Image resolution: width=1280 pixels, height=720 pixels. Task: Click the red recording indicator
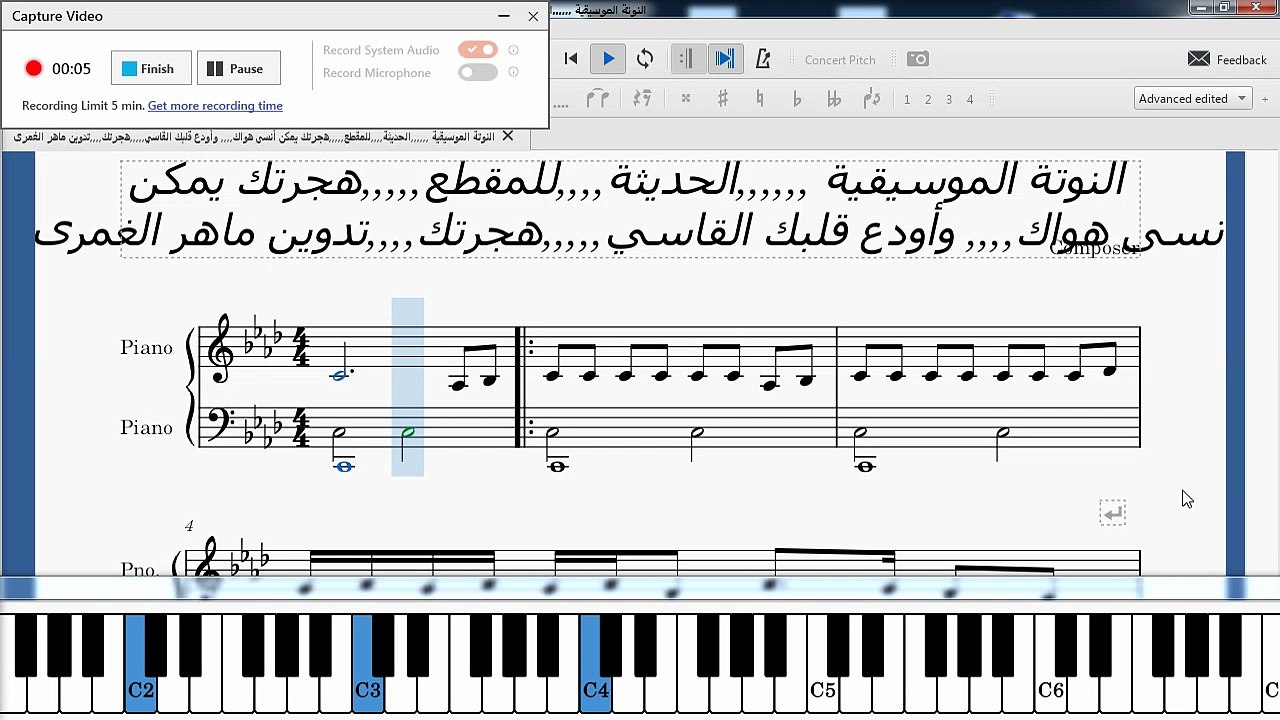[x=34, y=68]
